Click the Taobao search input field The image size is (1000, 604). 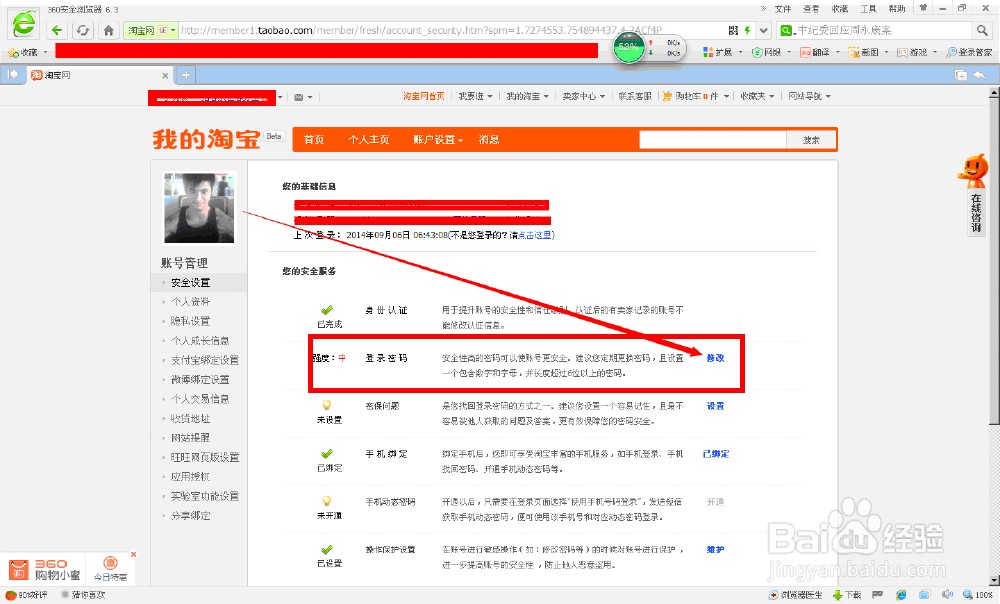[x=713, y=140]
